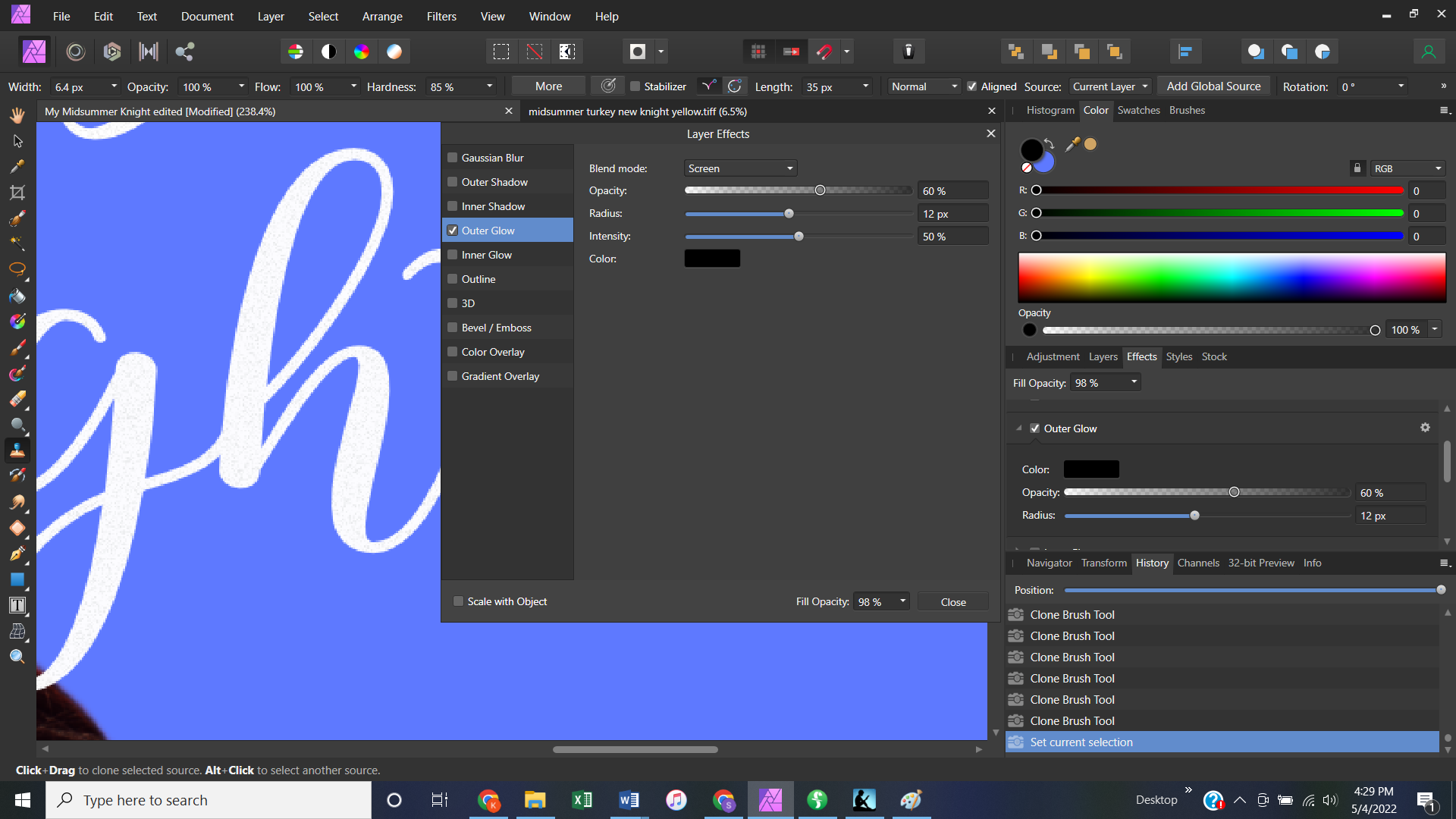Click the Windows search box
This screenshot has height=819, width=1456.
coord(209,800)
